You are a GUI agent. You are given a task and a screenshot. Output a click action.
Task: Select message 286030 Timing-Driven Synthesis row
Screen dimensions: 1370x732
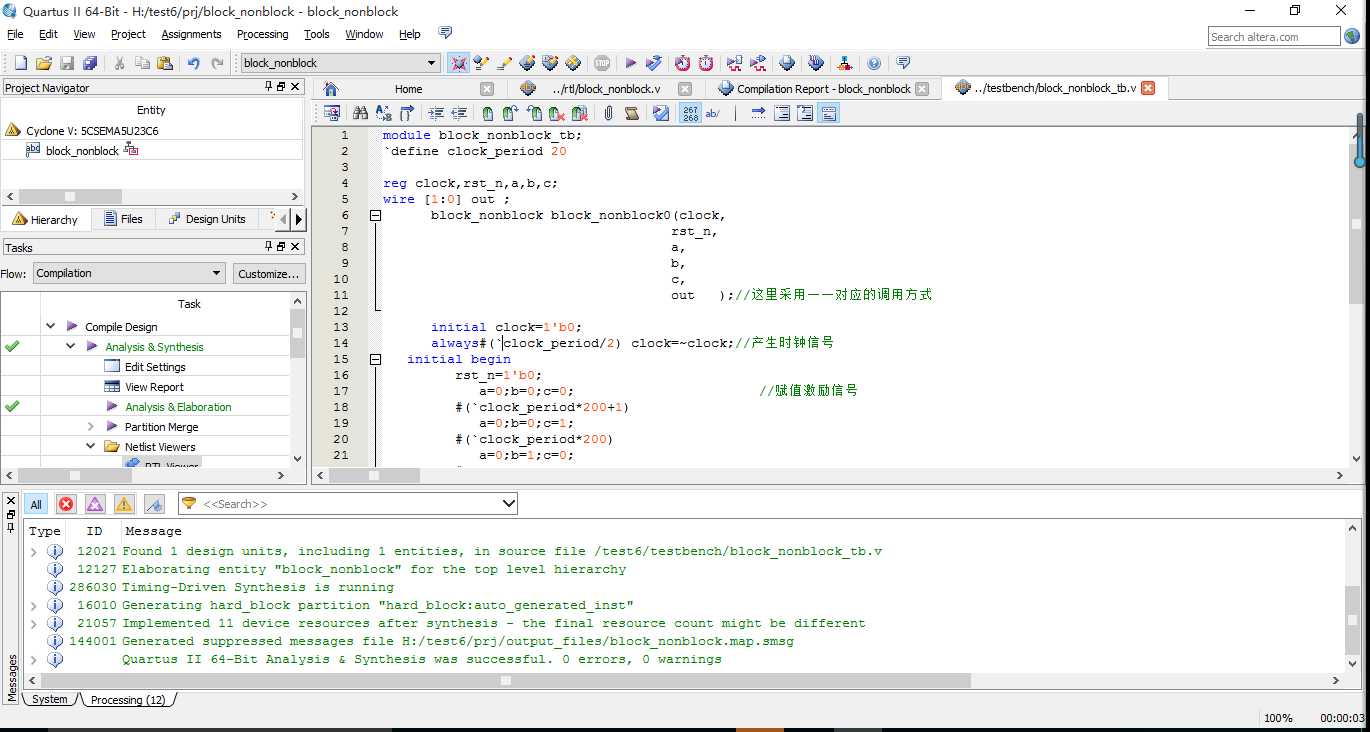point(683,588)
